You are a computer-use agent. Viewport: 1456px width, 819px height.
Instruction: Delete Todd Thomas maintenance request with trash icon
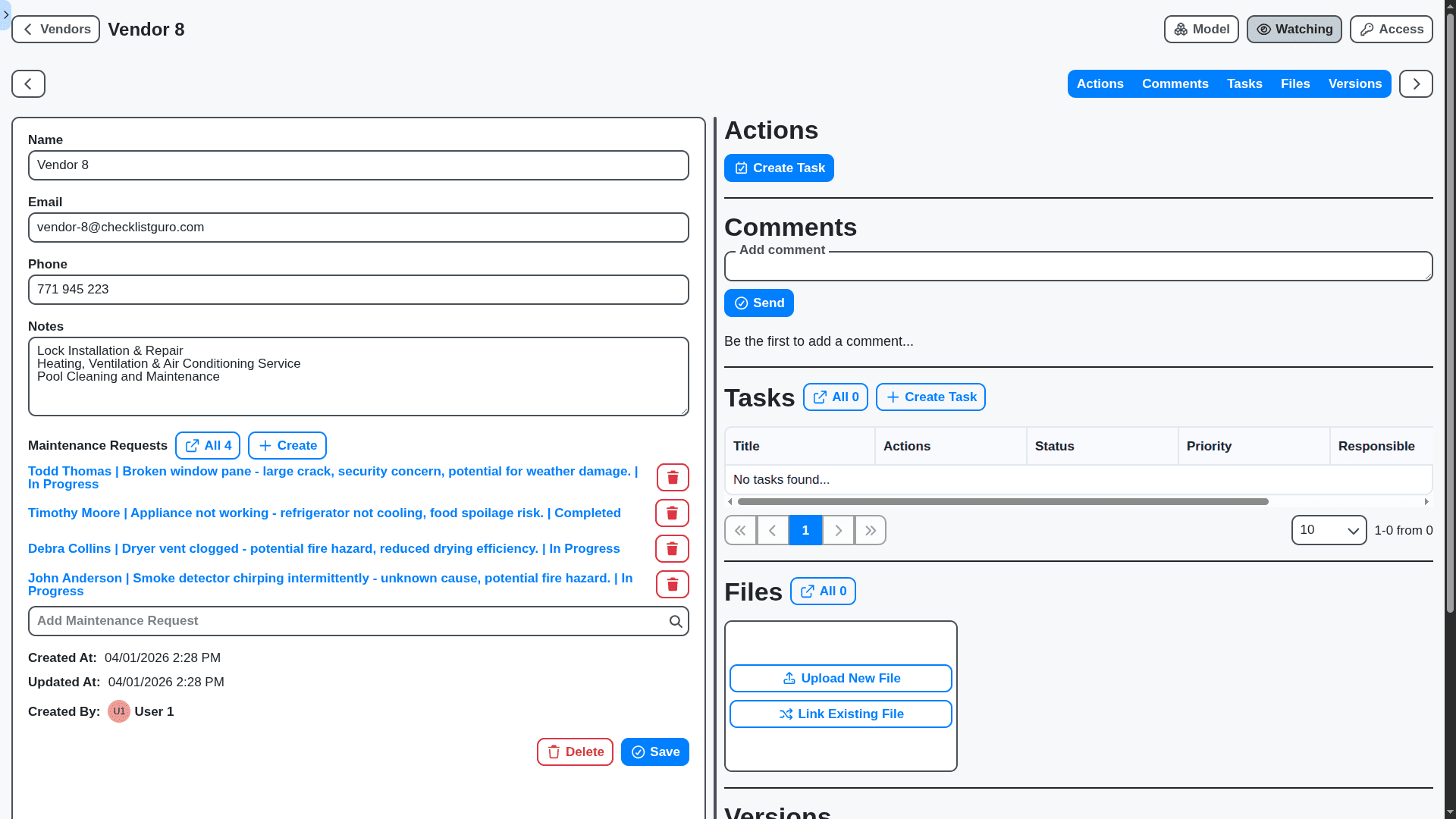672,478
